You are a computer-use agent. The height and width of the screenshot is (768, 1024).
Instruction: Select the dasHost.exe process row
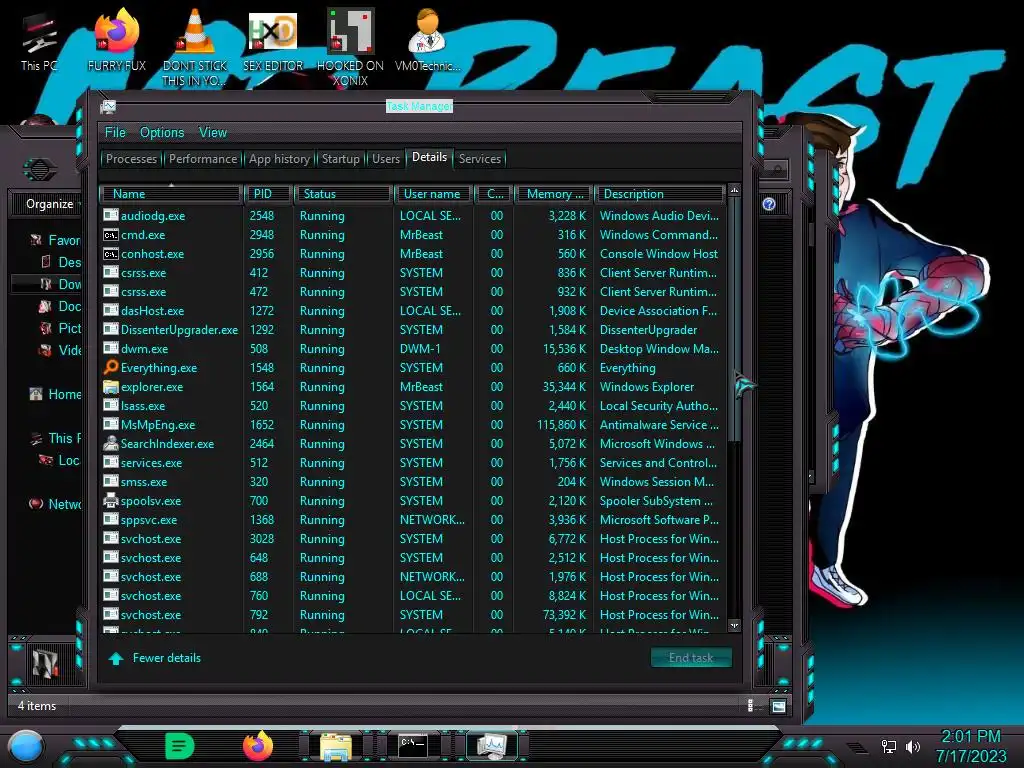coord(413,311)
